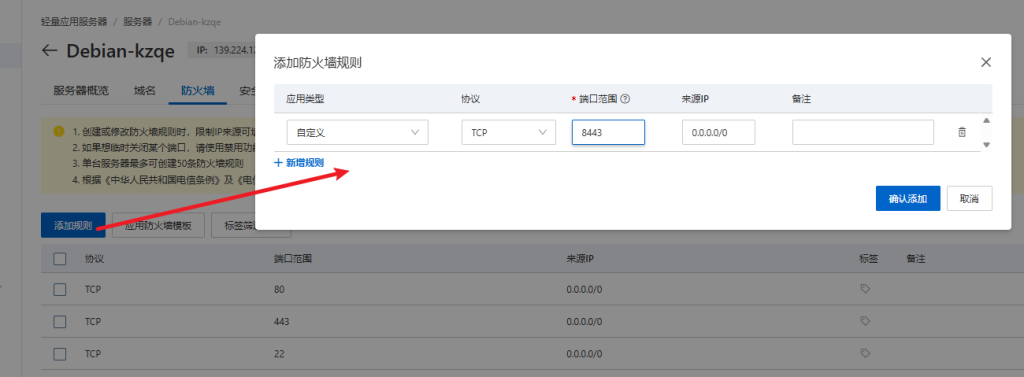Click the 应用防火墙模板 button
Viewport: 1024px width, 377px height.
[x=159, y=225]
